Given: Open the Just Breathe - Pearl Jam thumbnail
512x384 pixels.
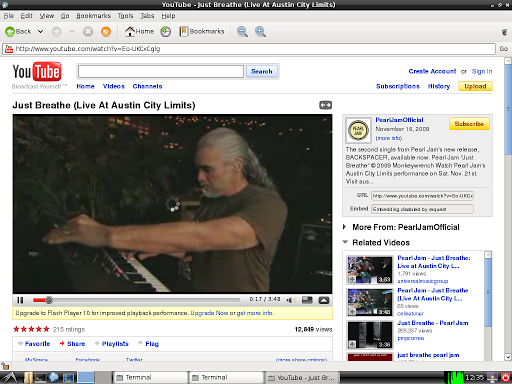Looking at the screenshot, I should point(370,335).
